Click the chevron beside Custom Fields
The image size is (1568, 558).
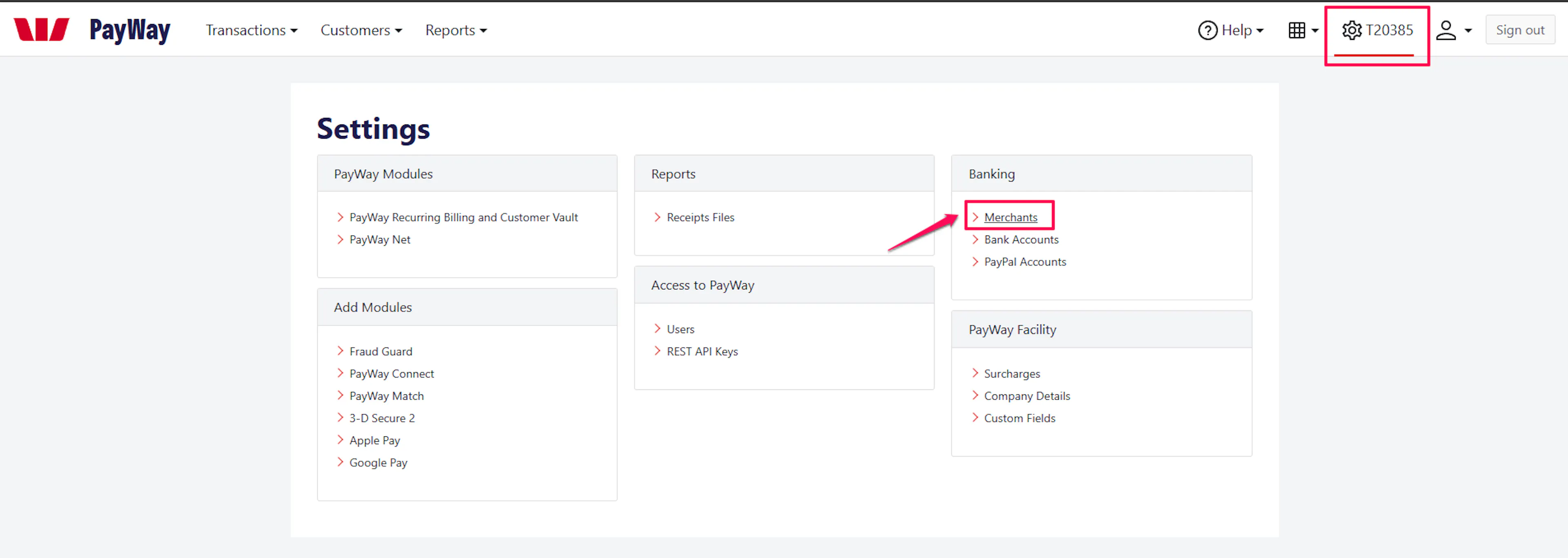pyautogui.click(x=975, y=418)
